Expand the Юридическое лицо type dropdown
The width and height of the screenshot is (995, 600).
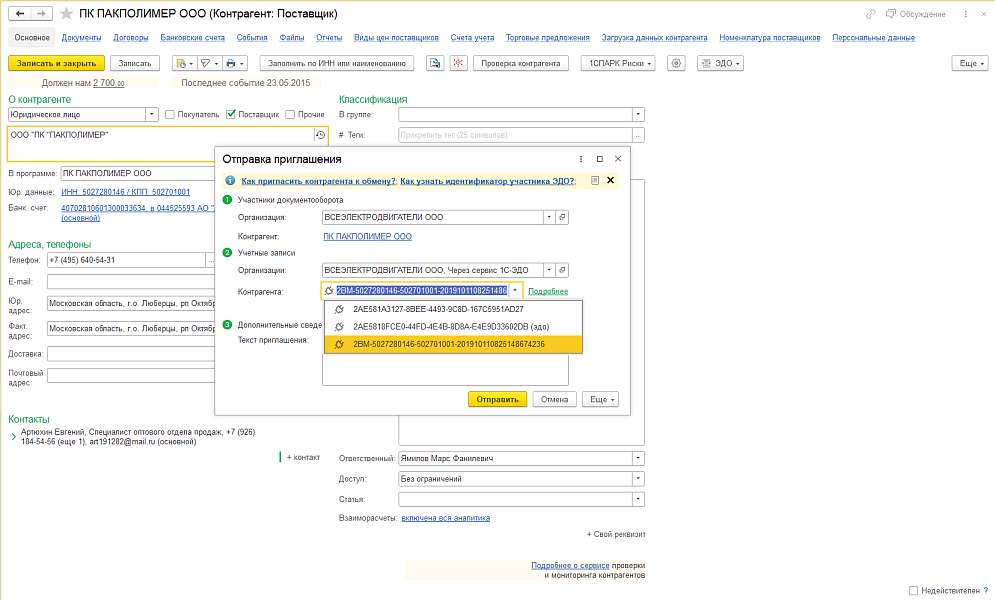point(152,114)
